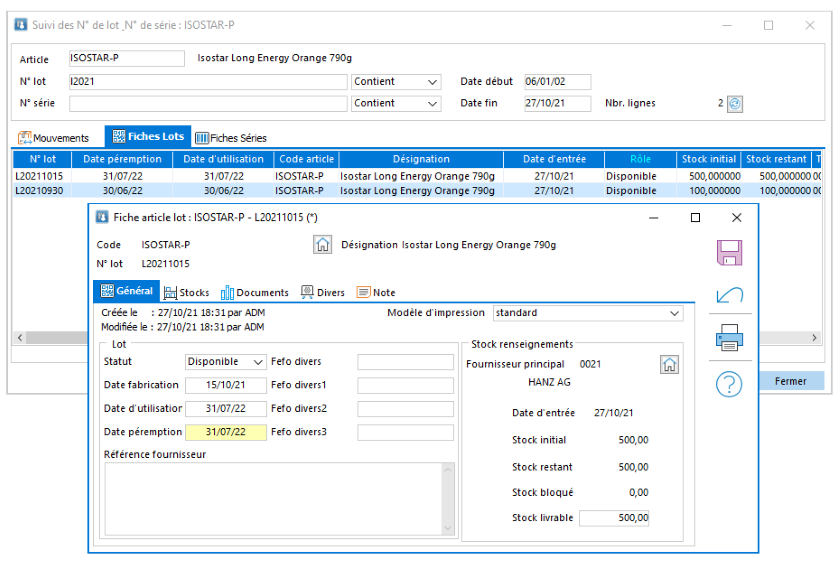Click the Date fin field
This screenshot has width=840, height=561.
pos(557,103)
